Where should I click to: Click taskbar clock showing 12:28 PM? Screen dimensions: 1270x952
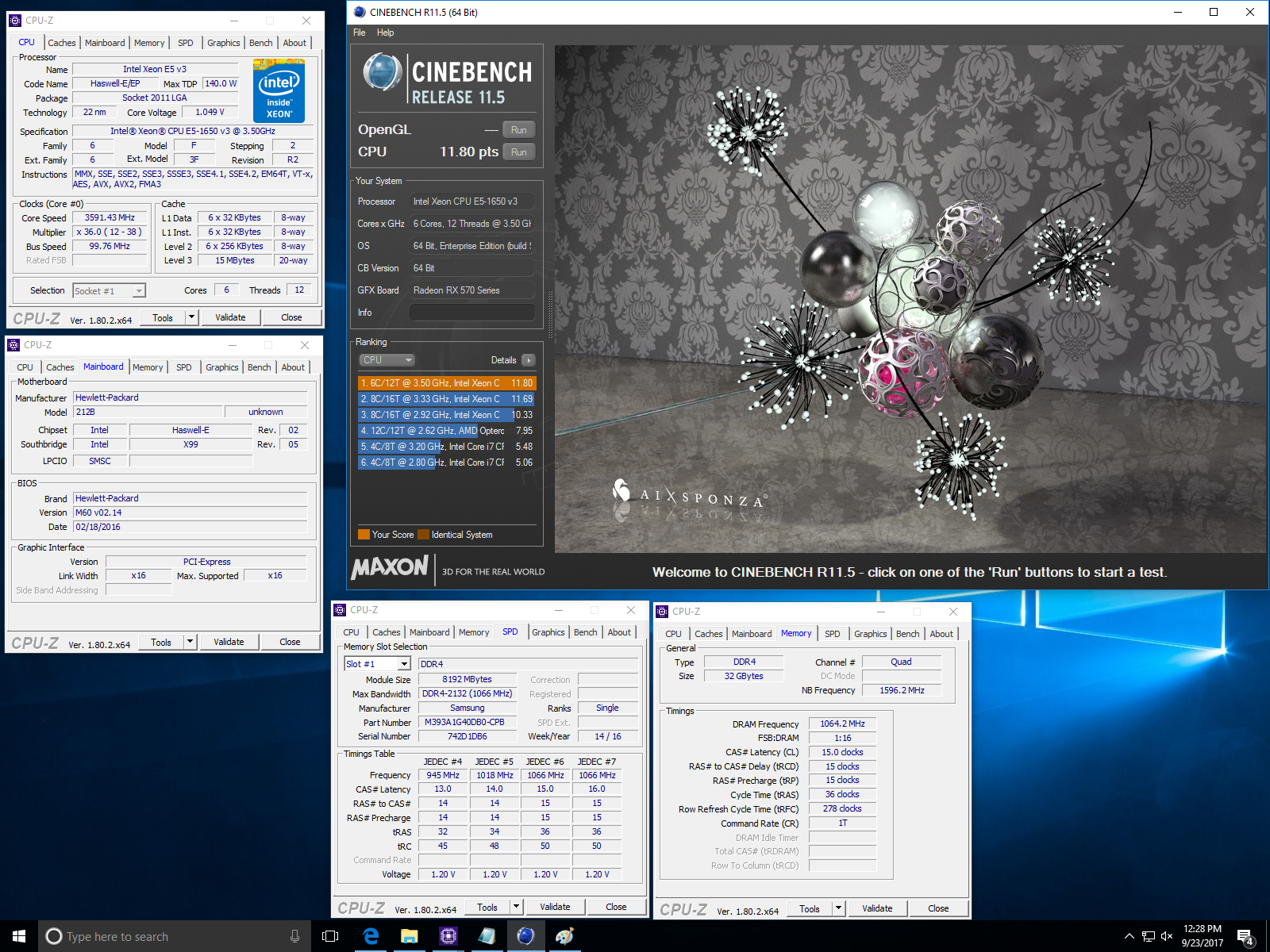click(x=1202, y=936)
